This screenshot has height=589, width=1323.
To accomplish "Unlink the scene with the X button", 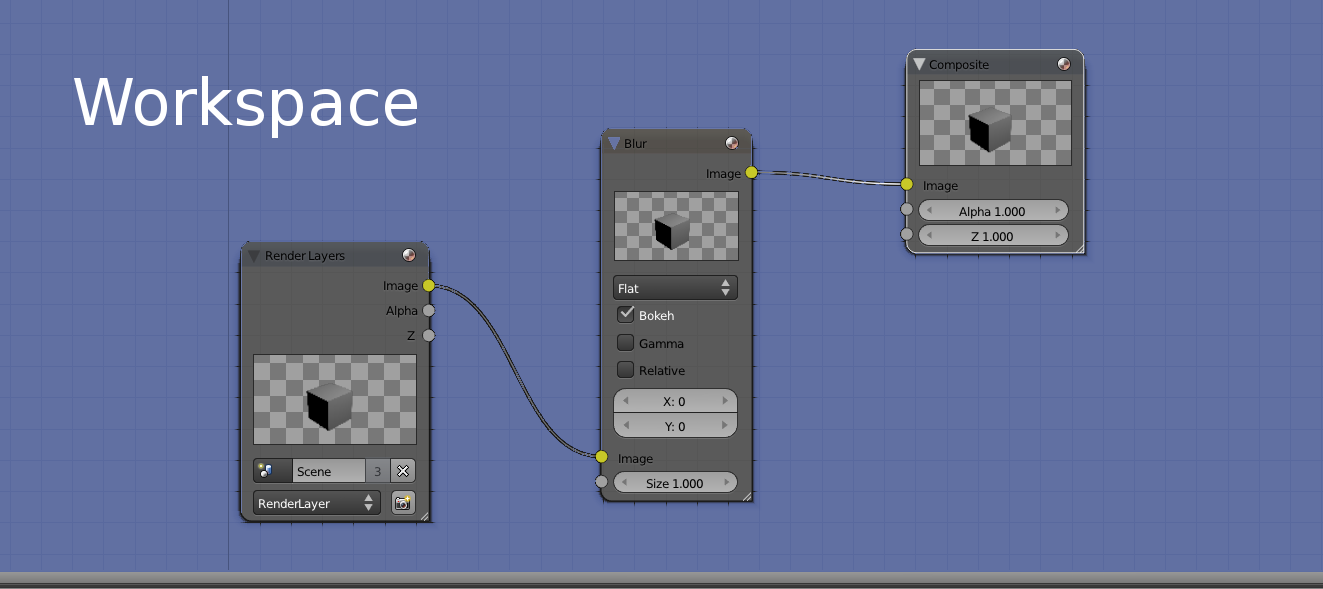I will coord(403,471).
